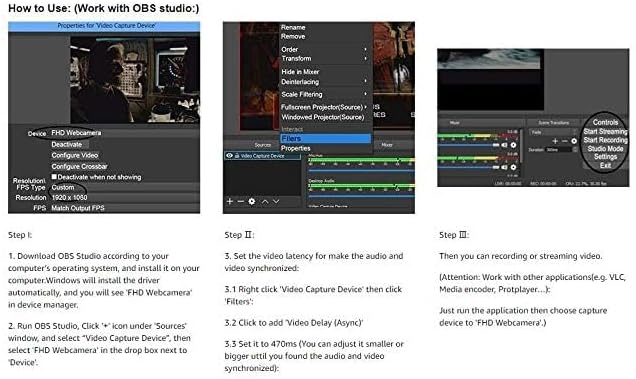636x379 pixels.
Task: Click the 'Desktop Audio' mixer label
Action: 321,181
